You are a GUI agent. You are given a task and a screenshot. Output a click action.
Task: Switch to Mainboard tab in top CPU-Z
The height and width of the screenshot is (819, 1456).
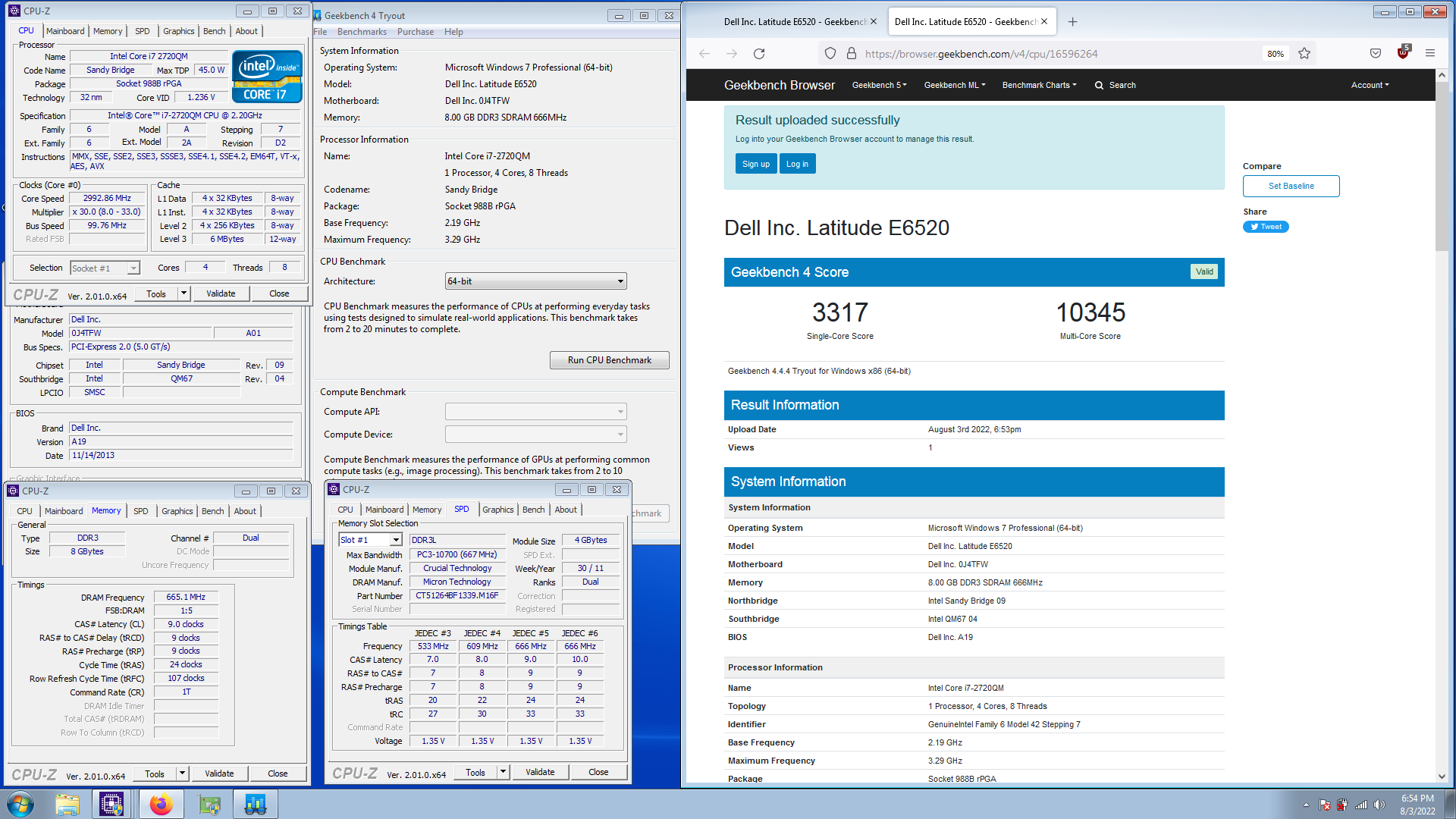pos(65,31)
